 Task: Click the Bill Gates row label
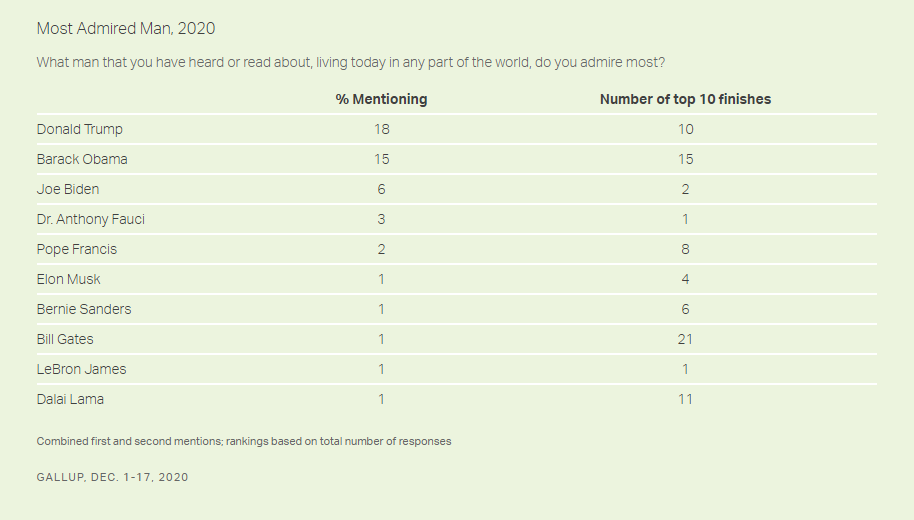coord(65,339)
